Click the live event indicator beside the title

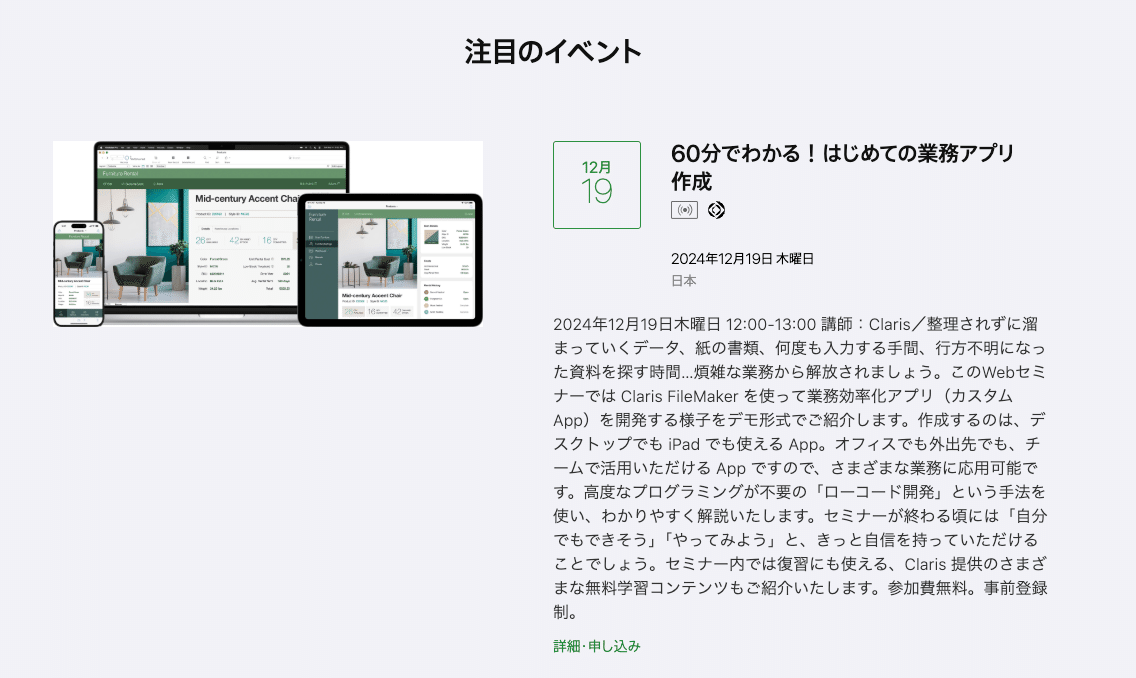point(684,210)
